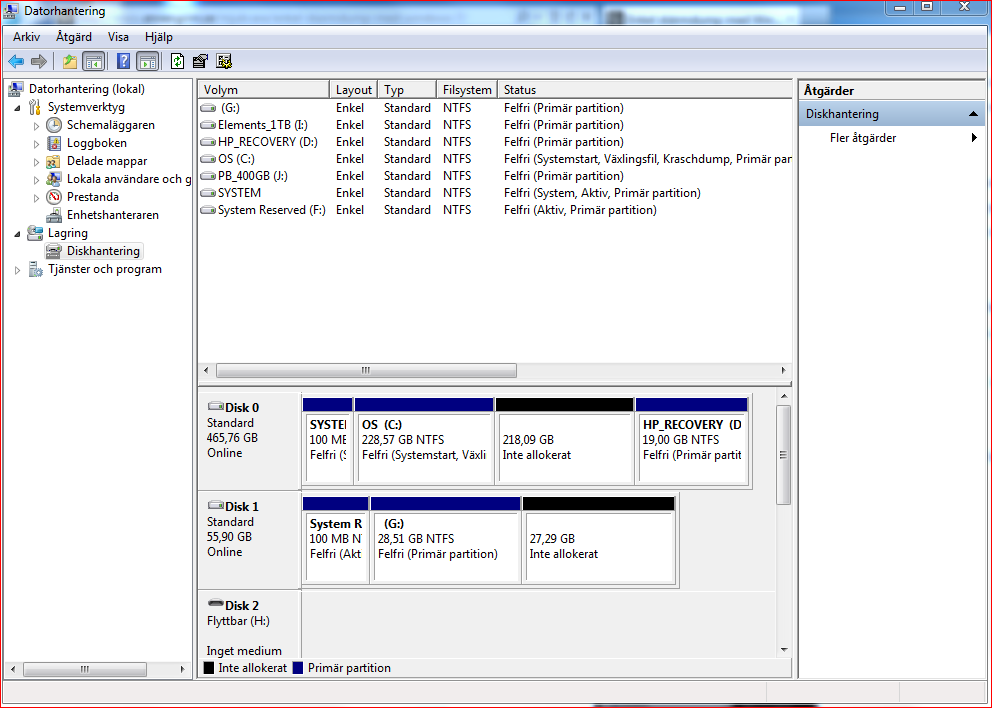Screen dimensions: 992x708
Task: Select the (G:) 28,51 GB partition
Action: (x=445, y=541)
